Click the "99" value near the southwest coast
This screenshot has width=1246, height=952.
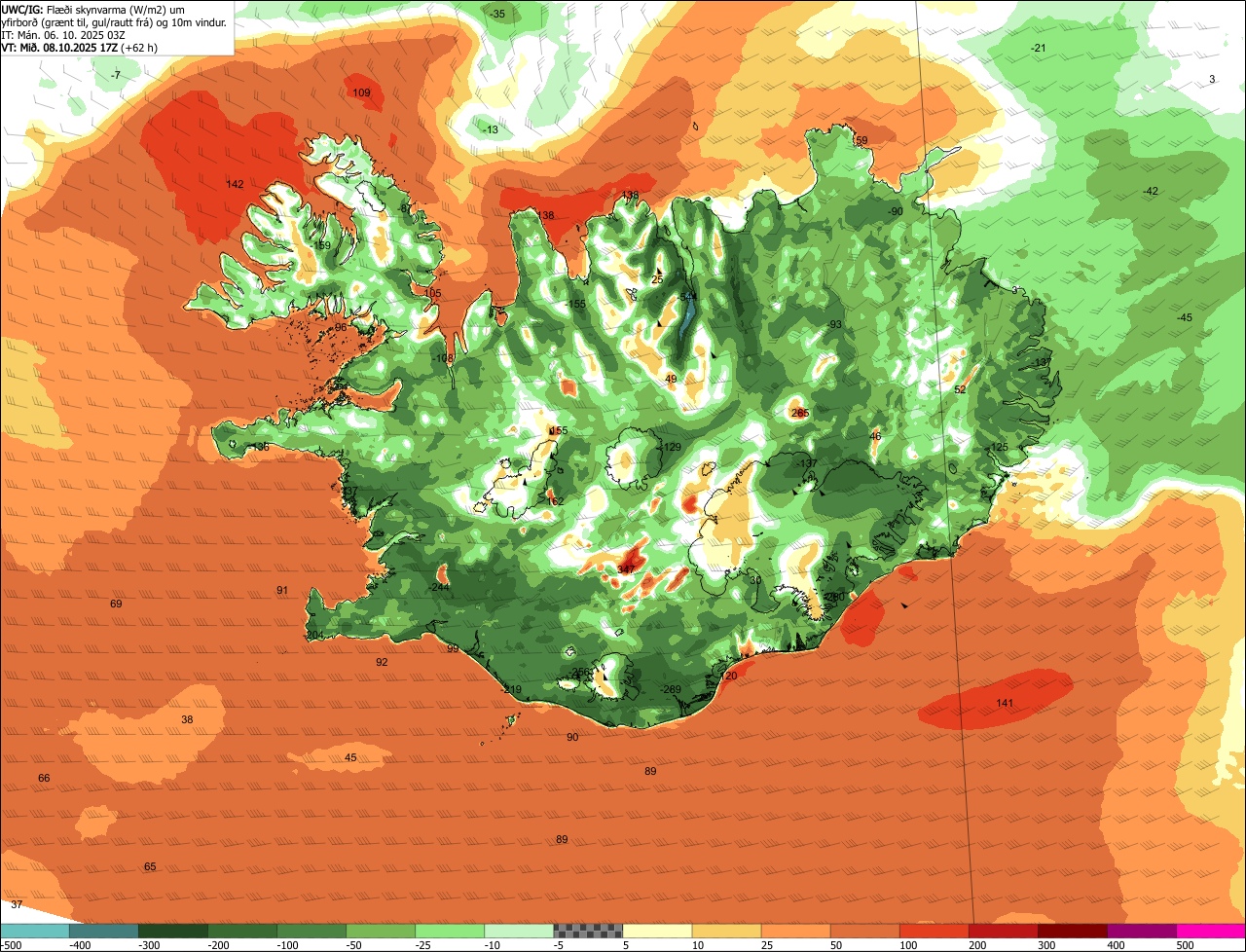[453, 648]
